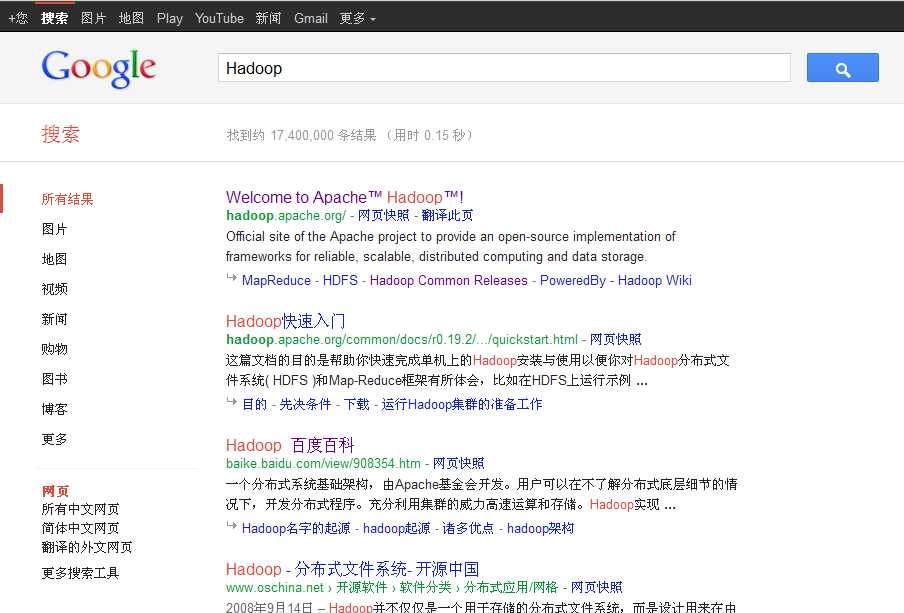Select 所有中文网页 filter
The image size is (904, 613).
[80, 509]
